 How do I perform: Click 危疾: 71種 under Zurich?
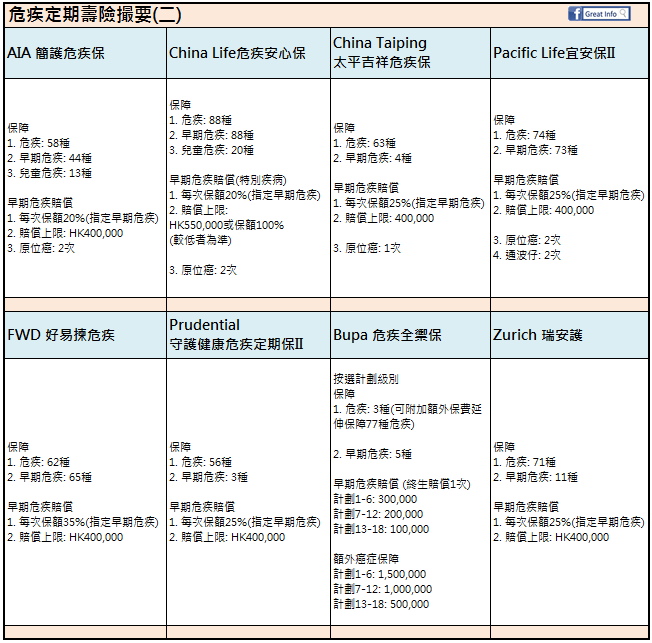click(x=525, y=462)
